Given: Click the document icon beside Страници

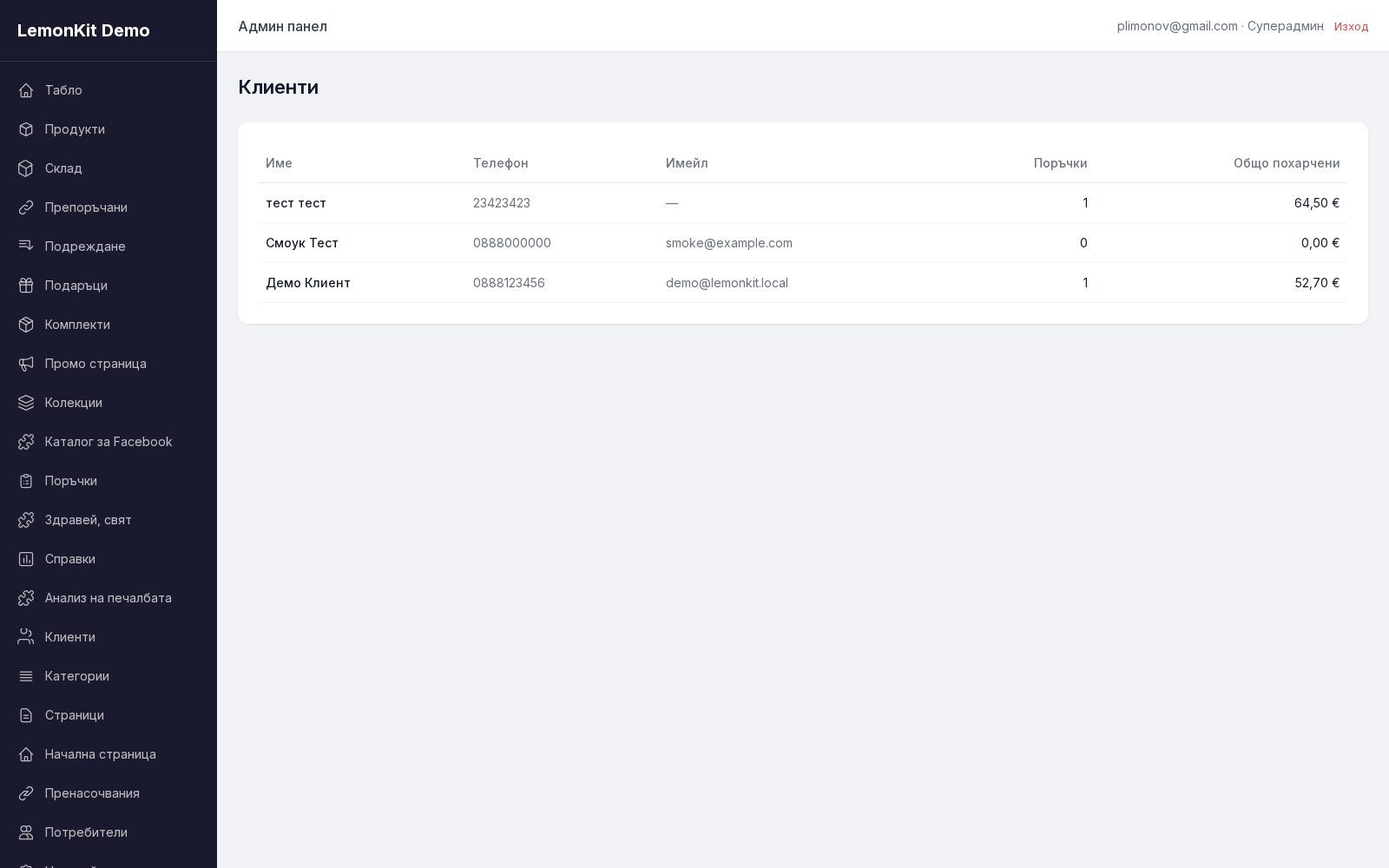Looking at the screenshot, I should [x=26, y=715].
